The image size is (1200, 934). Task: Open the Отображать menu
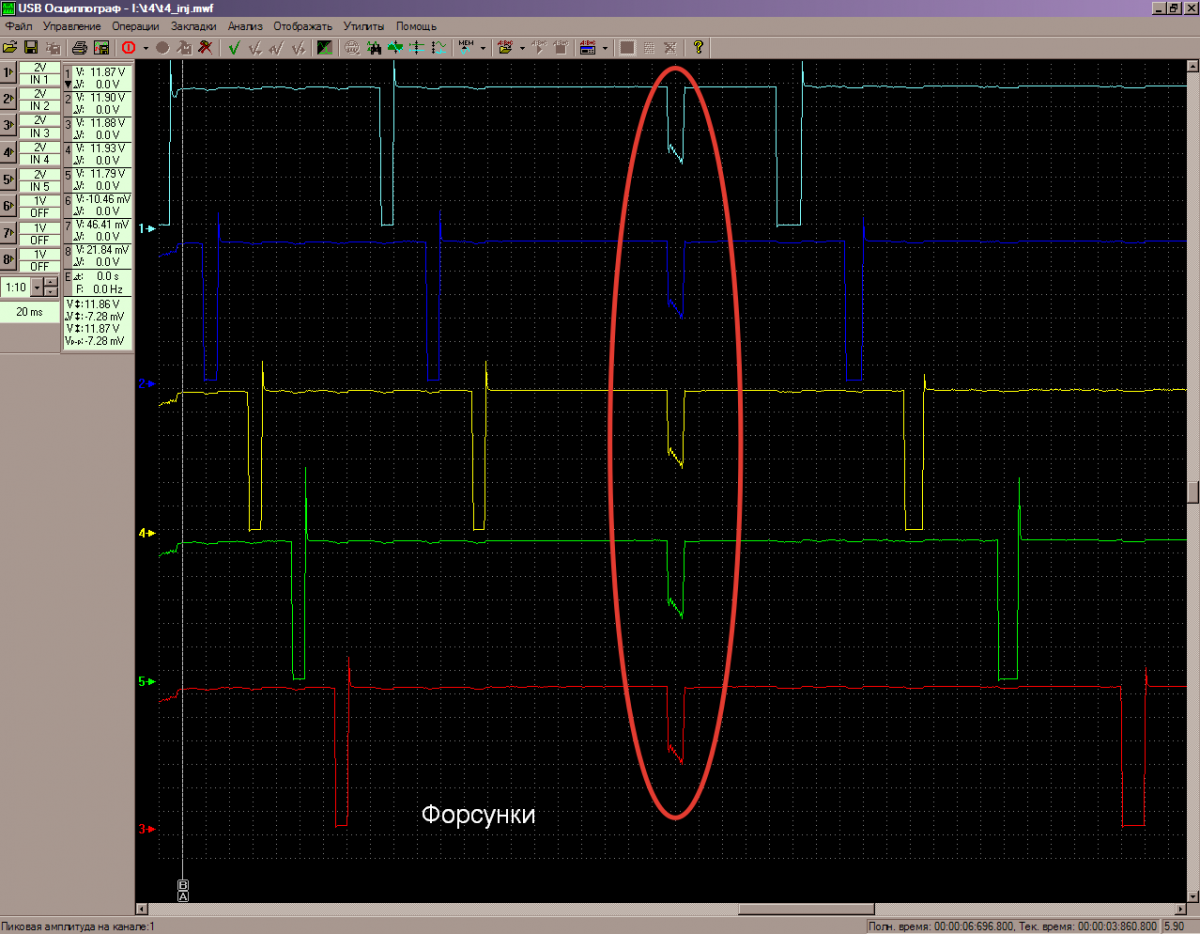(303, 25)
